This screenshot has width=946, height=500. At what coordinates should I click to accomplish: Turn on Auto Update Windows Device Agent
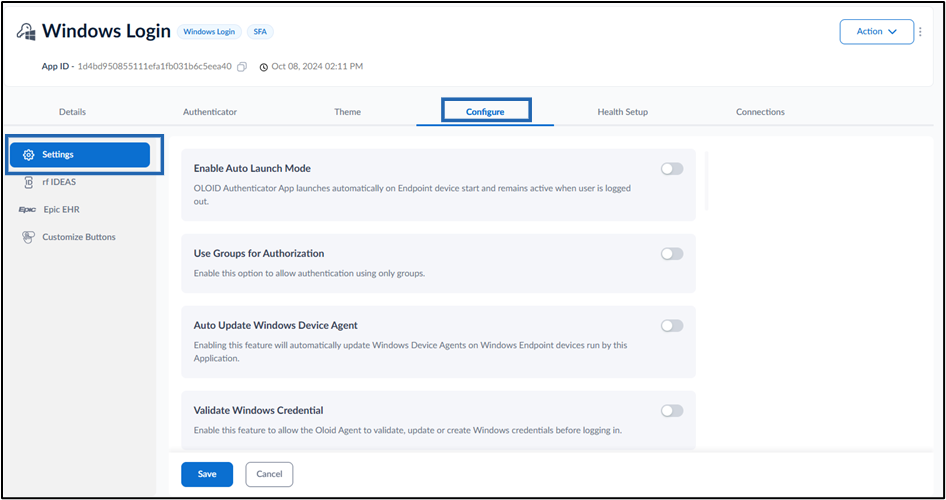(x=672, y=326)
